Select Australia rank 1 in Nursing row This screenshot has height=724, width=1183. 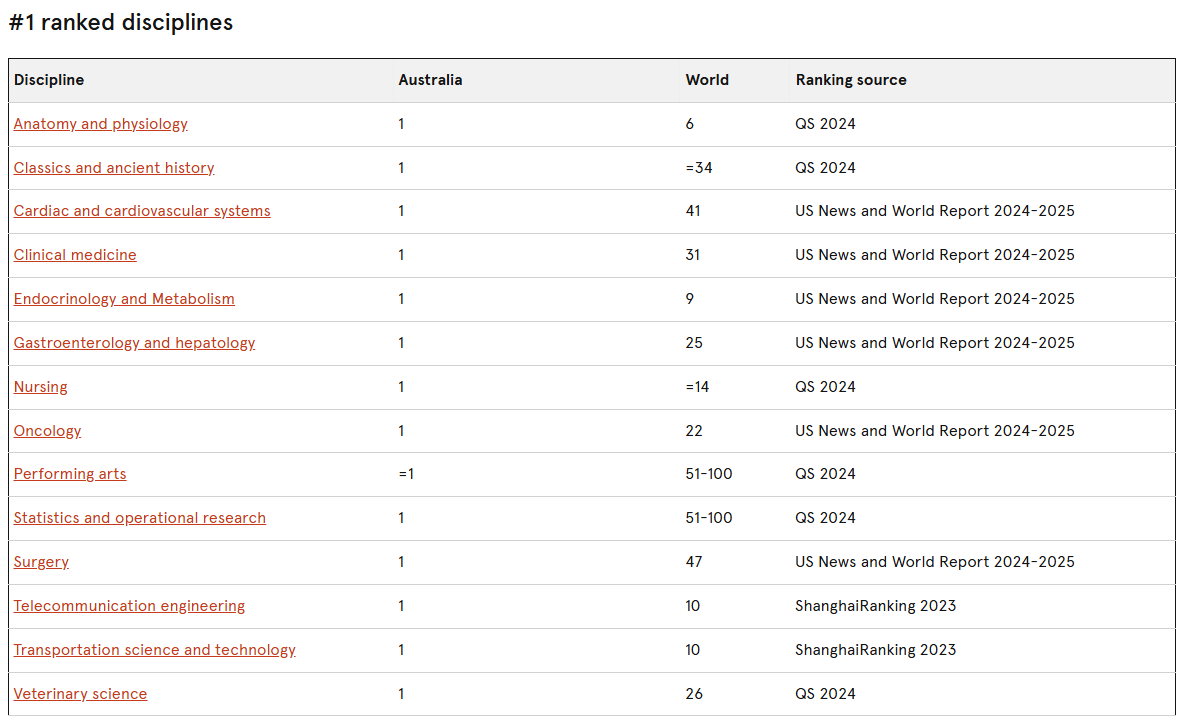point(401,387)
